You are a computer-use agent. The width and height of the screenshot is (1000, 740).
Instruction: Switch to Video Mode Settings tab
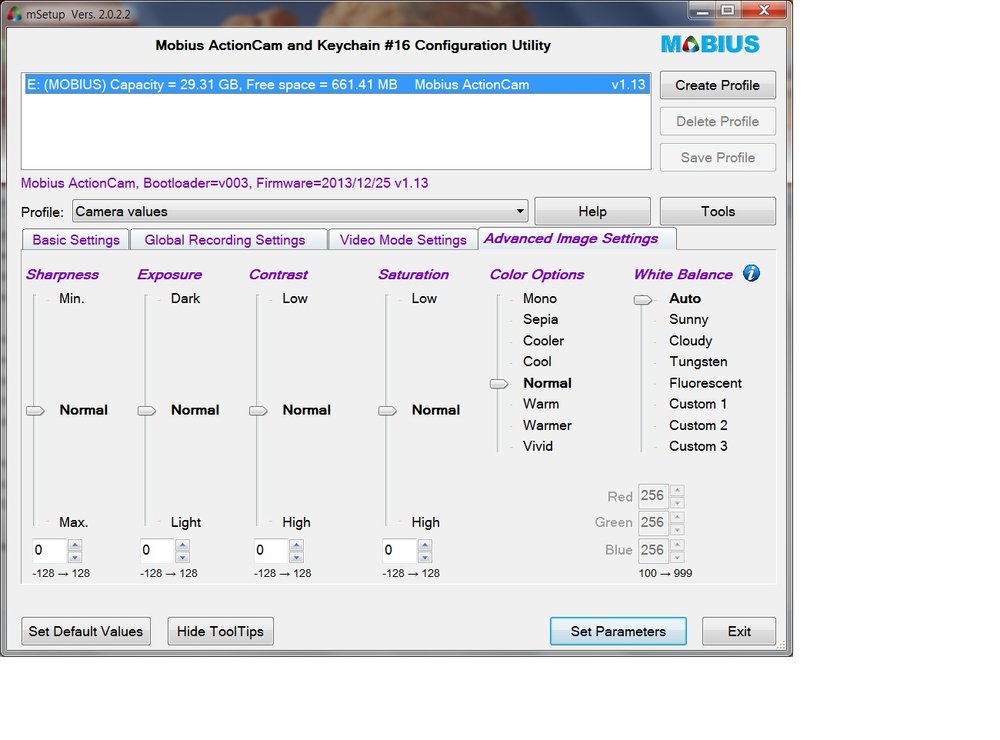(403, 240)
